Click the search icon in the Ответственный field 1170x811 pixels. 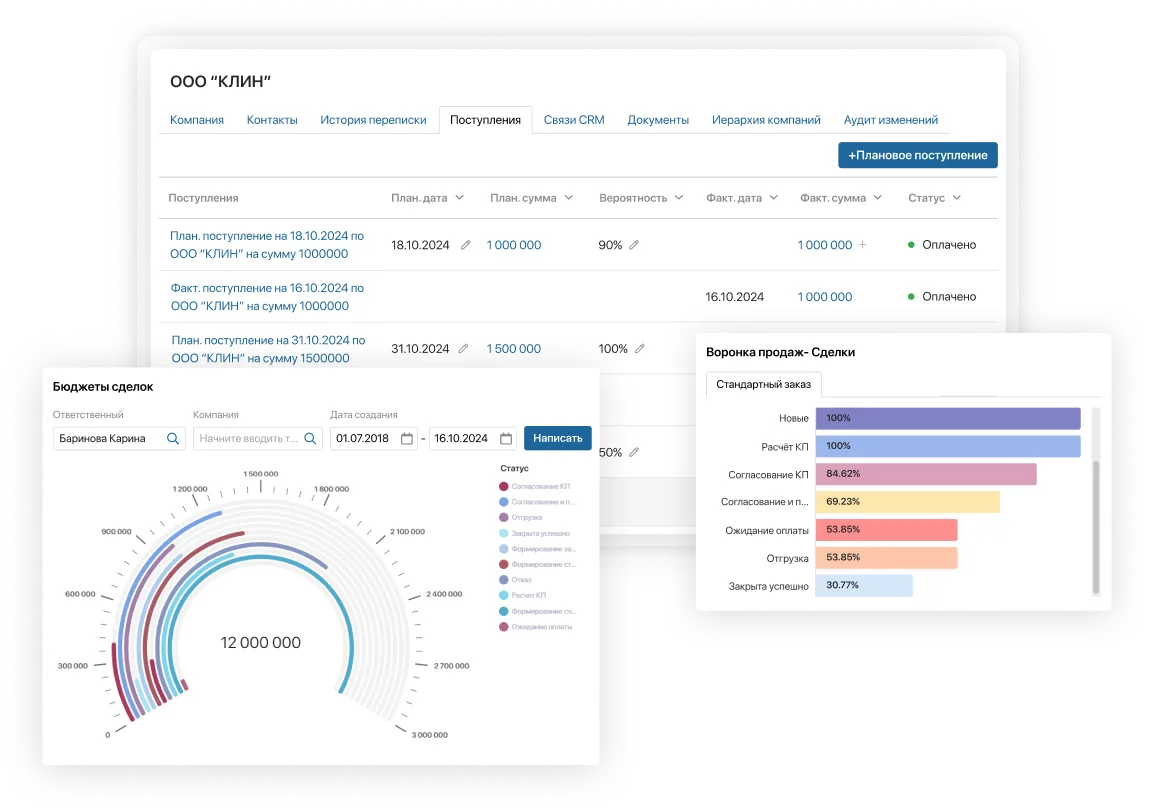173,438
